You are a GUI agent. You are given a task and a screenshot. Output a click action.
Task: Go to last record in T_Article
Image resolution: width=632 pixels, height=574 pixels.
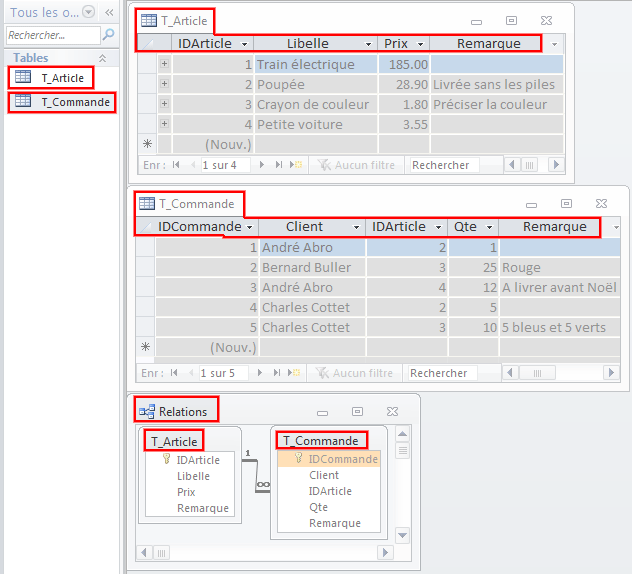pos(279,165)
